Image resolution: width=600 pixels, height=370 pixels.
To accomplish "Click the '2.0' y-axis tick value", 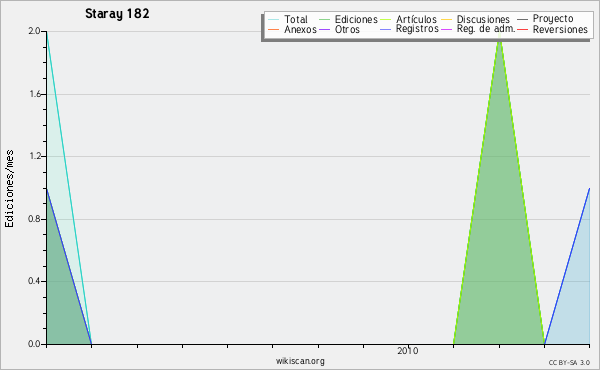I will tap(34, 31).
